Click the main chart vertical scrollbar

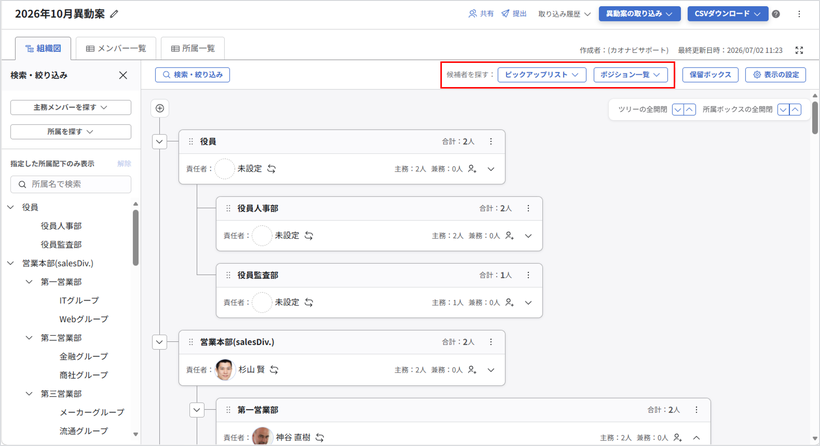815,118
